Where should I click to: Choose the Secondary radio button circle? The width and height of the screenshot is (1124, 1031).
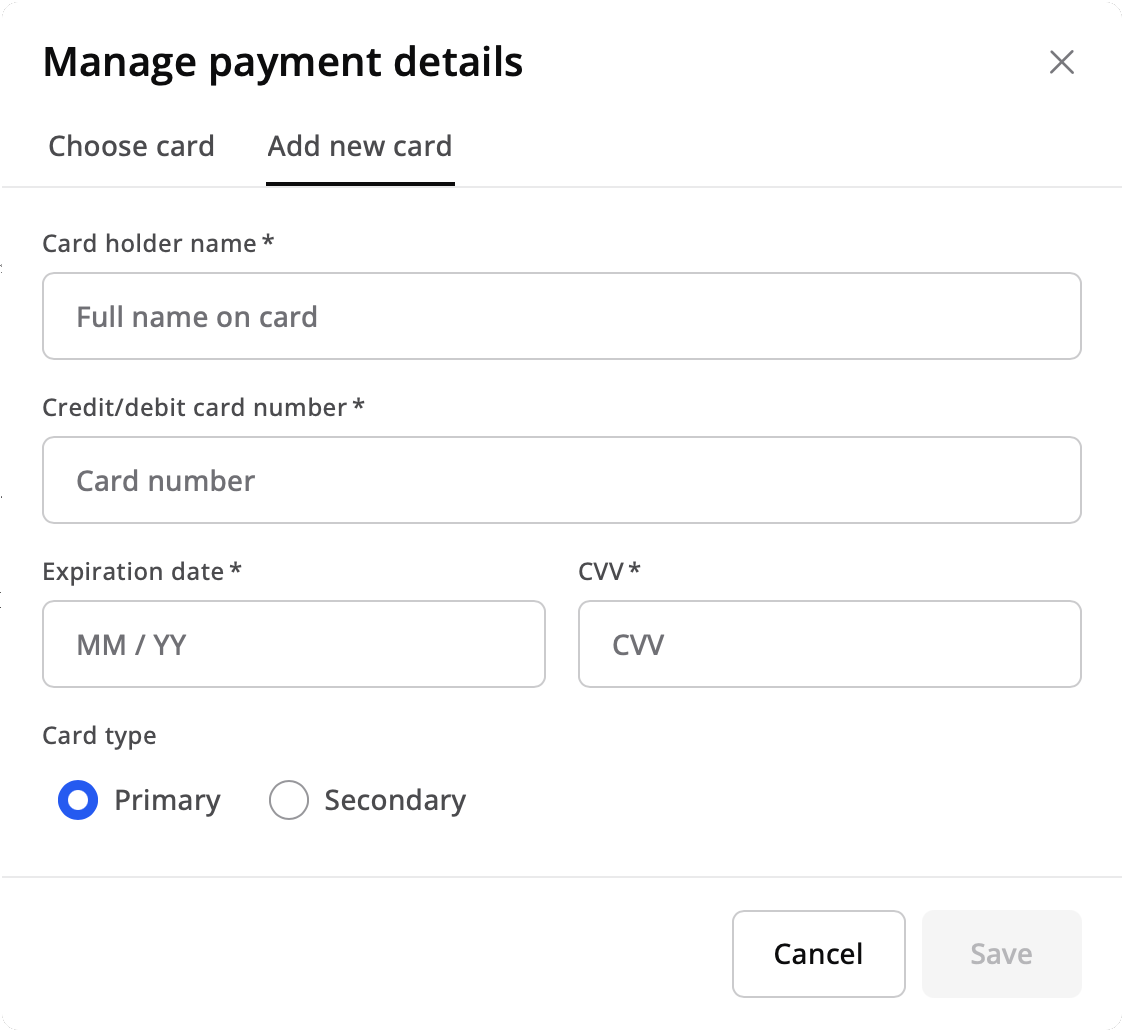point(289,800)
